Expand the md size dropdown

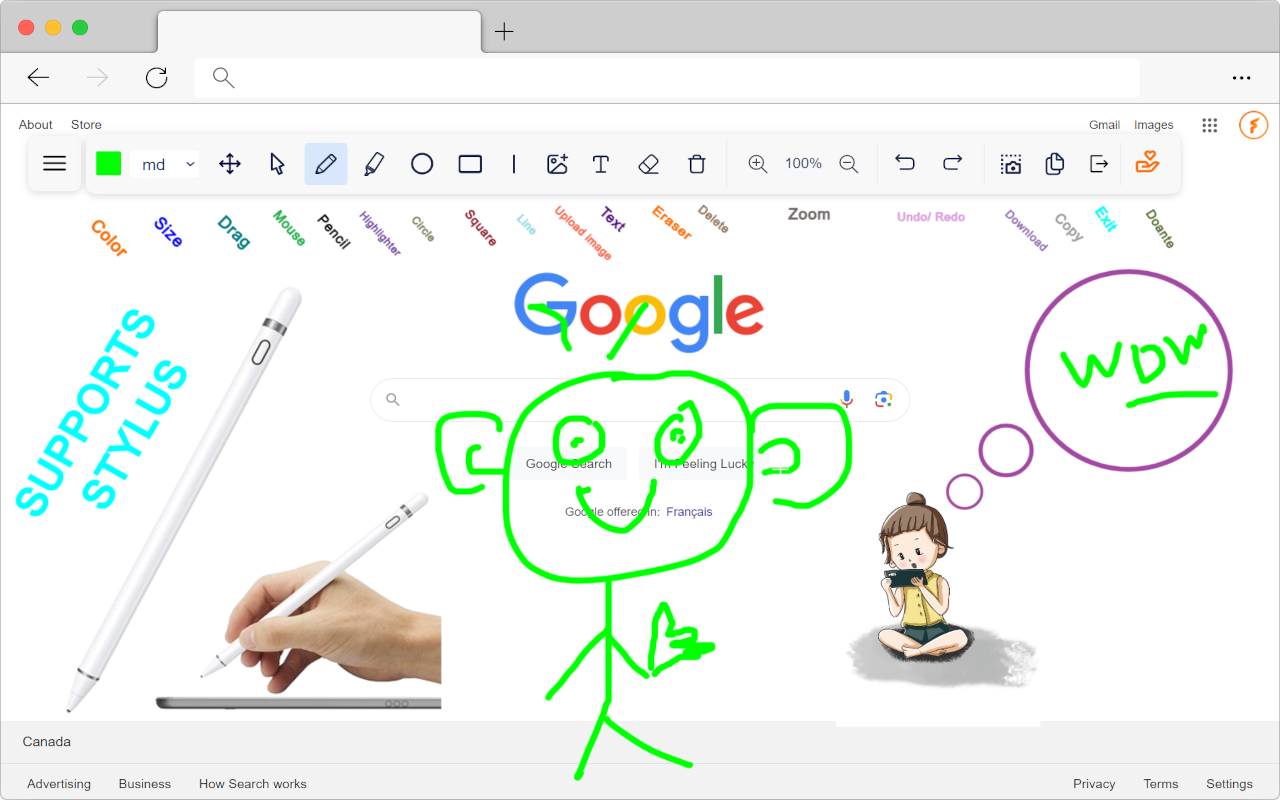click(164, 164)
